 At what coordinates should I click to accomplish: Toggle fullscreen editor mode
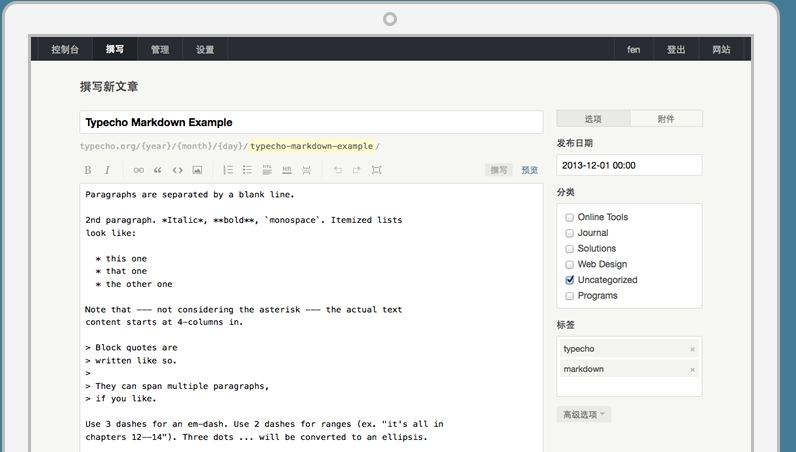(x=376, y=170)
